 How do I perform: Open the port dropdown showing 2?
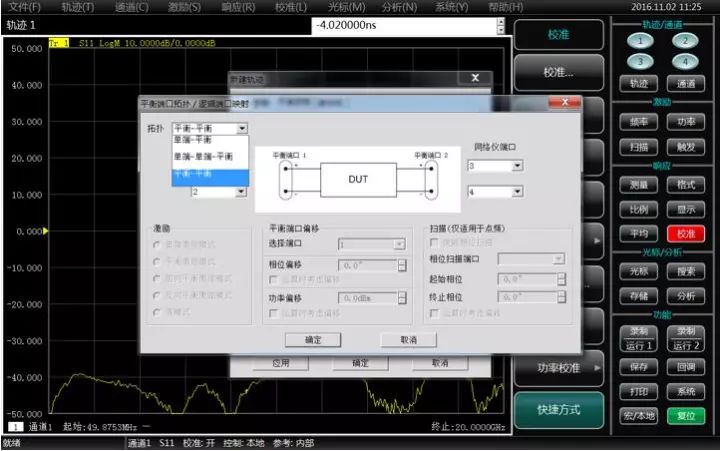click(x=241, y=192)
